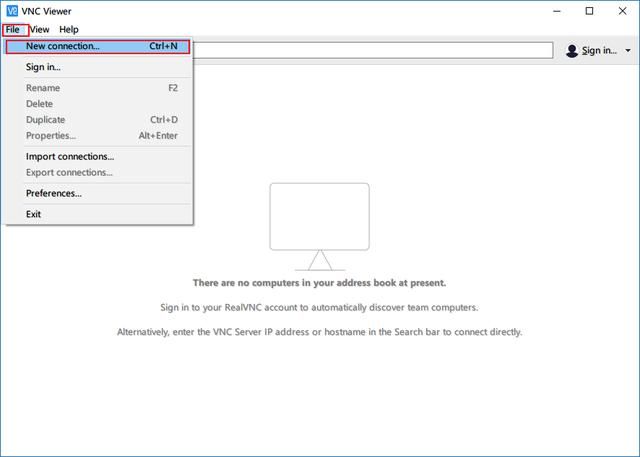Click the greyed Properties… menu entry
640x457 pixels.
(x=98, y=136)
